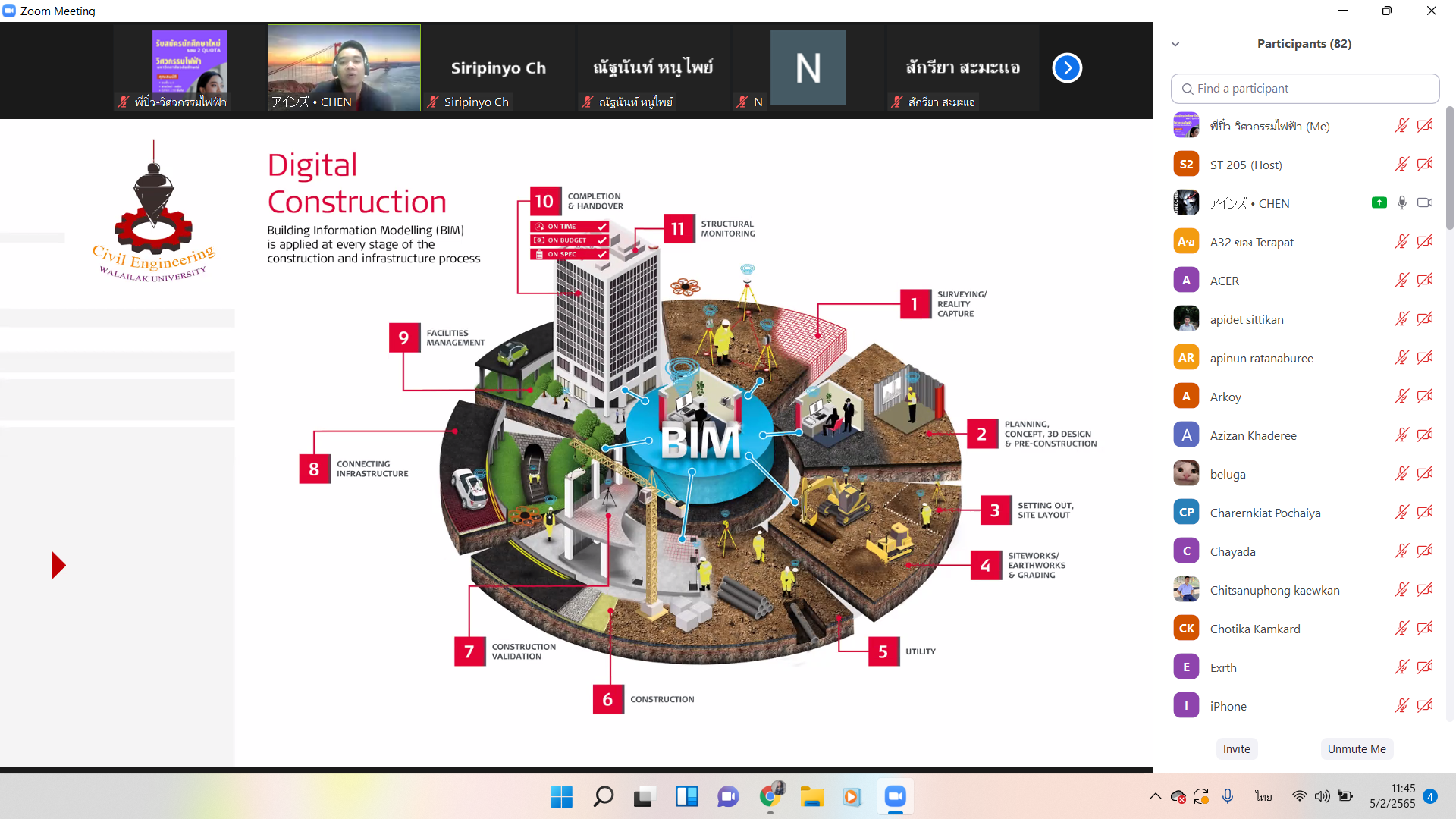Click the camera icon next to CHEN

1425,202
